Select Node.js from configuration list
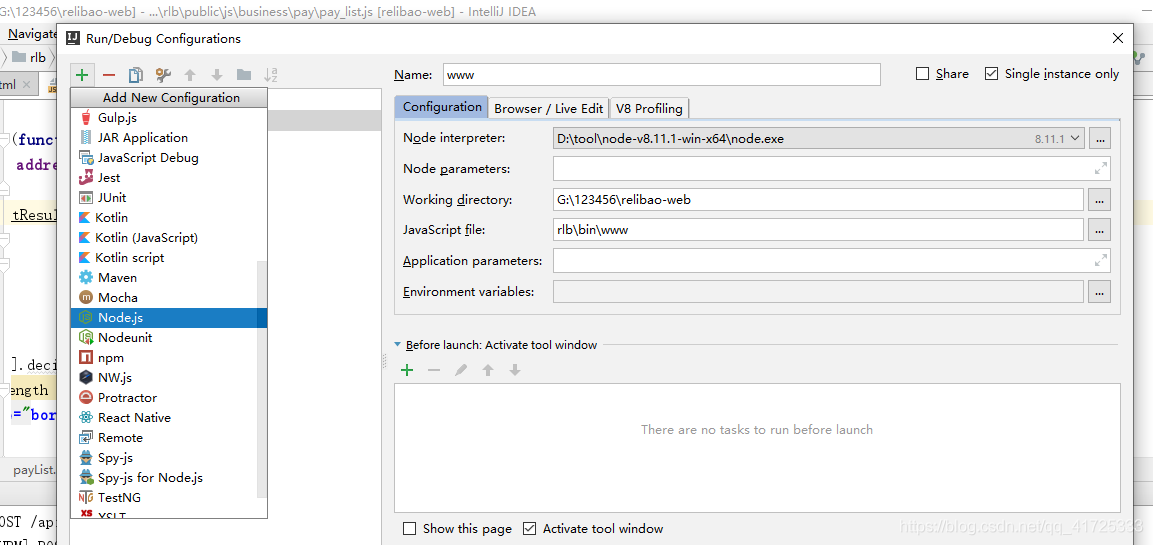1153x545 pixels. coord(120,318)
